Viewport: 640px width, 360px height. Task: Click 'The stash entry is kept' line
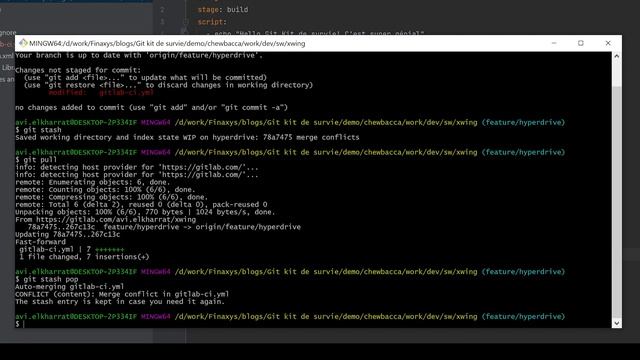click(x=120, y=302)
